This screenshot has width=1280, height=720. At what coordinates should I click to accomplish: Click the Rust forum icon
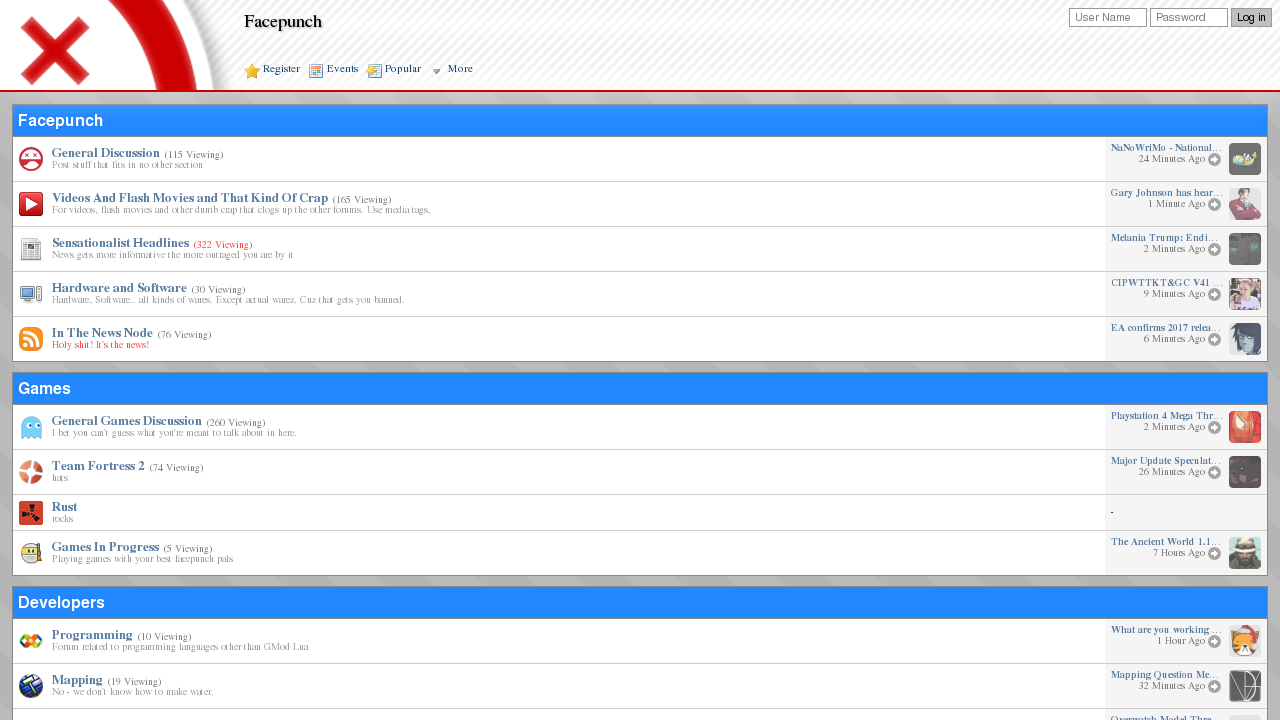(31, 513)
